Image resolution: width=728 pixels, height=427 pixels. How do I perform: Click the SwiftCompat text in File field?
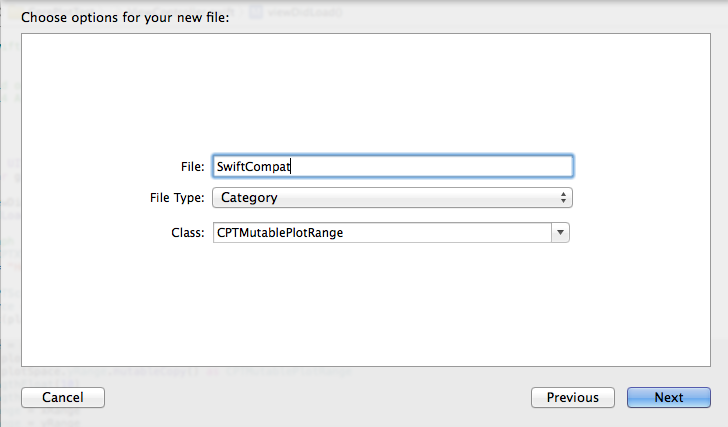(254, 167)
